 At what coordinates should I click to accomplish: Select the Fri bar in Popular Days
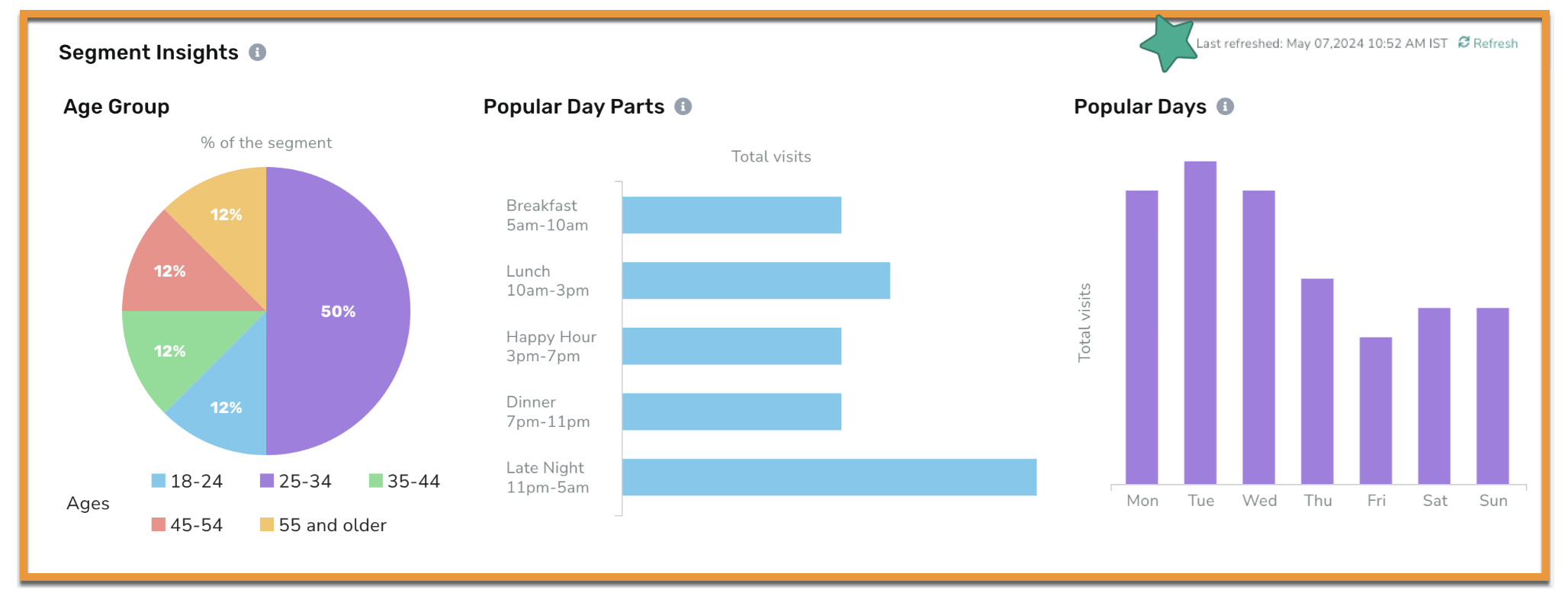click(1376, 411)
